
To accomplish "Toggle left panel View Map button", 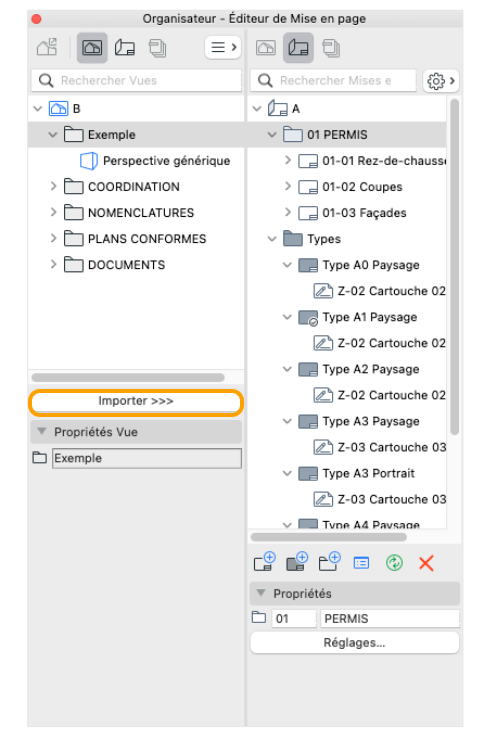I will pyautogui.click(x=92, y=47).
